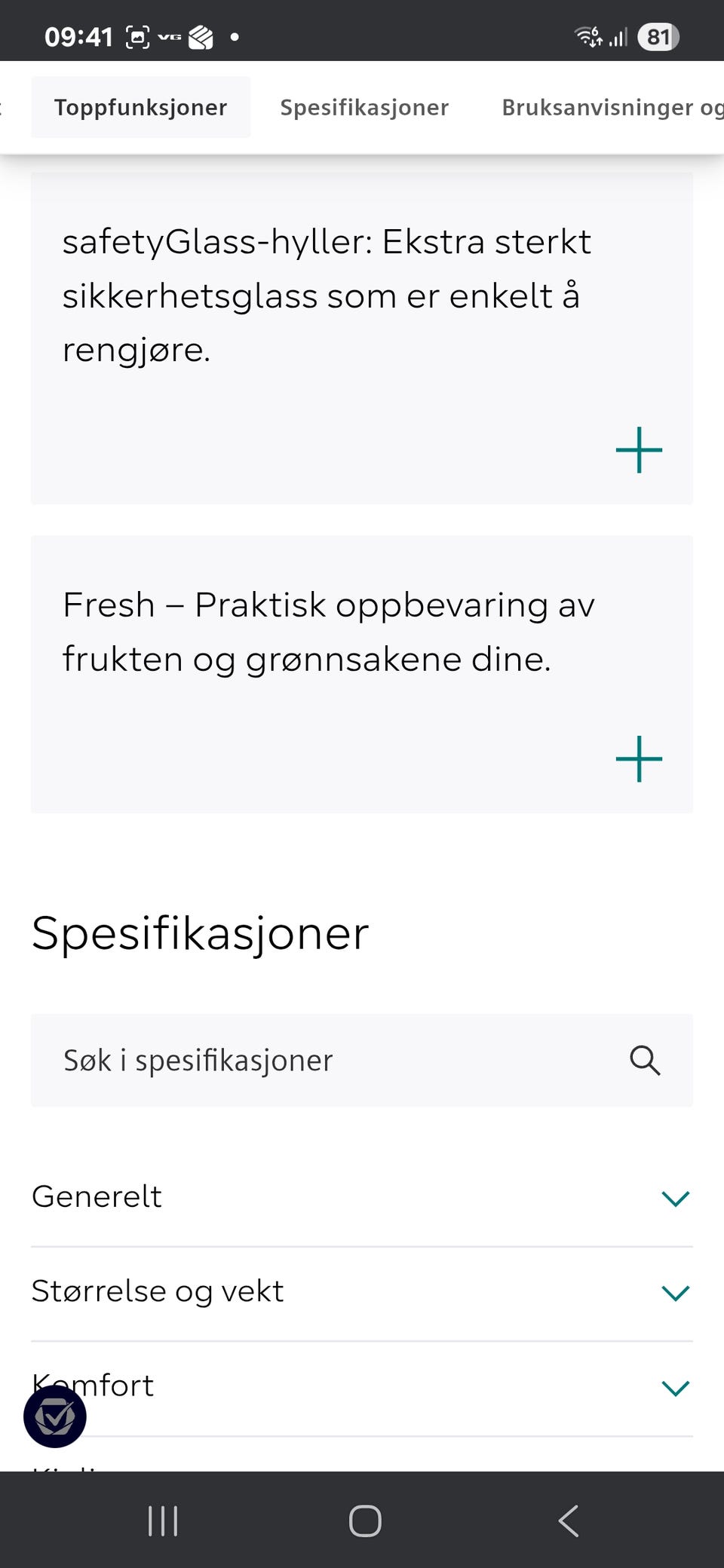Tap the Android home navigation button
724x1568 pixels.
[365, 1521]
